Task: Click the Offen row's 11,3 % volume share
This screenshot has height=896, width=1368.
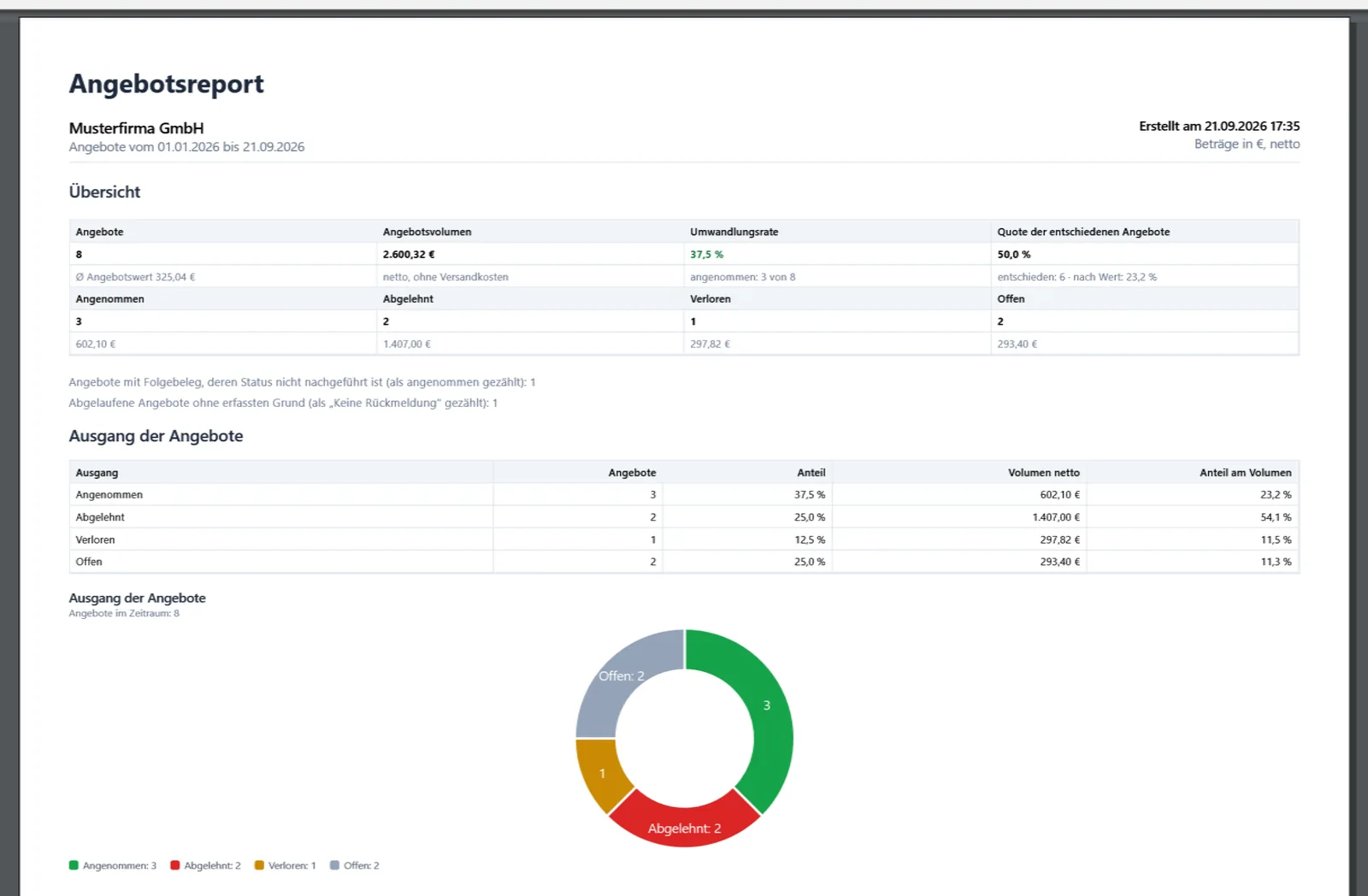Action: point(1276,562)
